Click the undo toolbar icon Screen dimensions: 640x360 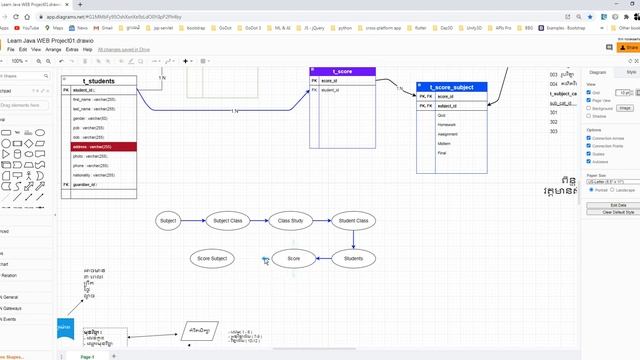tap(61, 61)
